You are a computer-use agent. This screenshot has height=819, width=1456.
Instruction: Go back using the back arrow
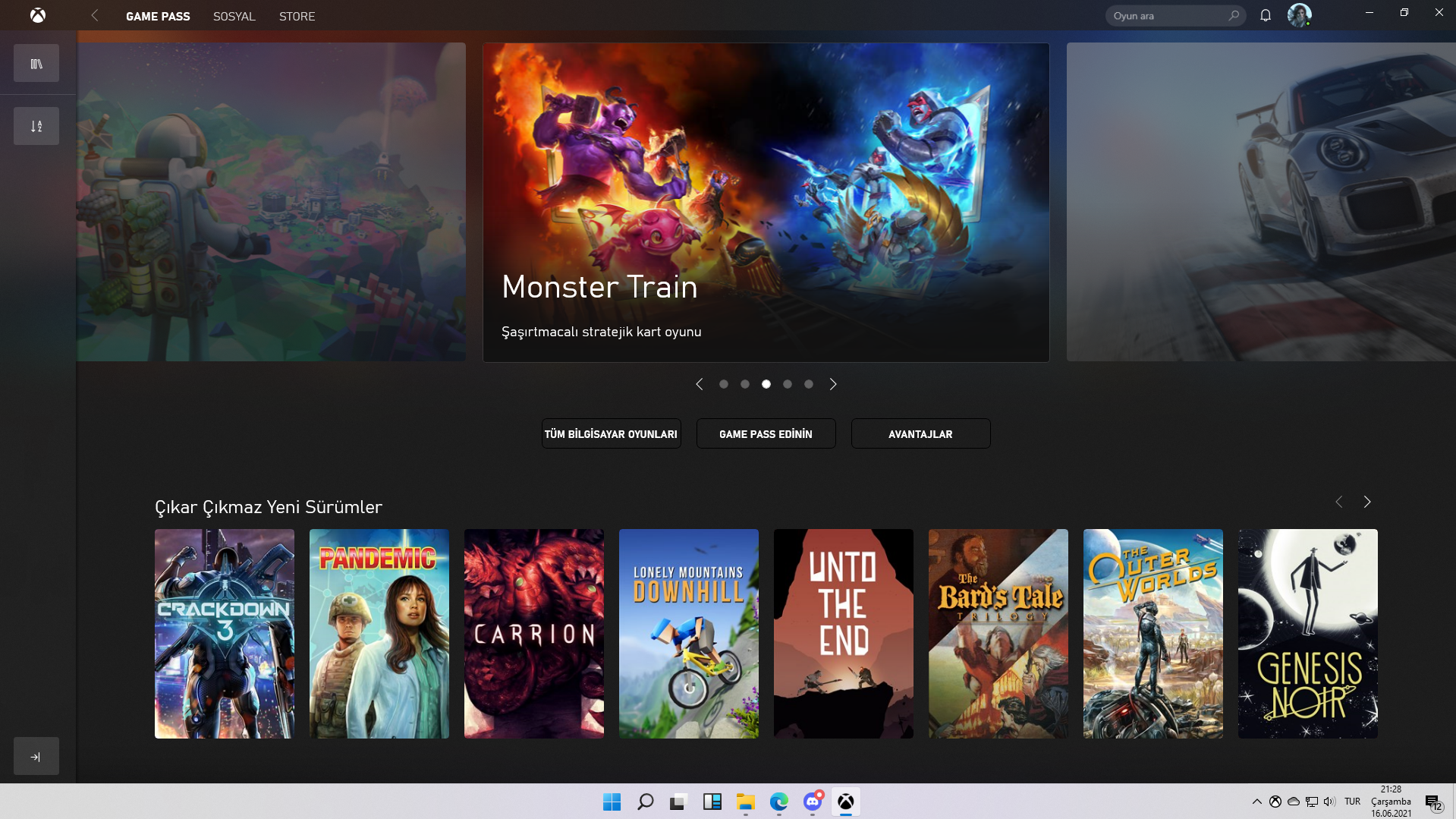[95, 15]
